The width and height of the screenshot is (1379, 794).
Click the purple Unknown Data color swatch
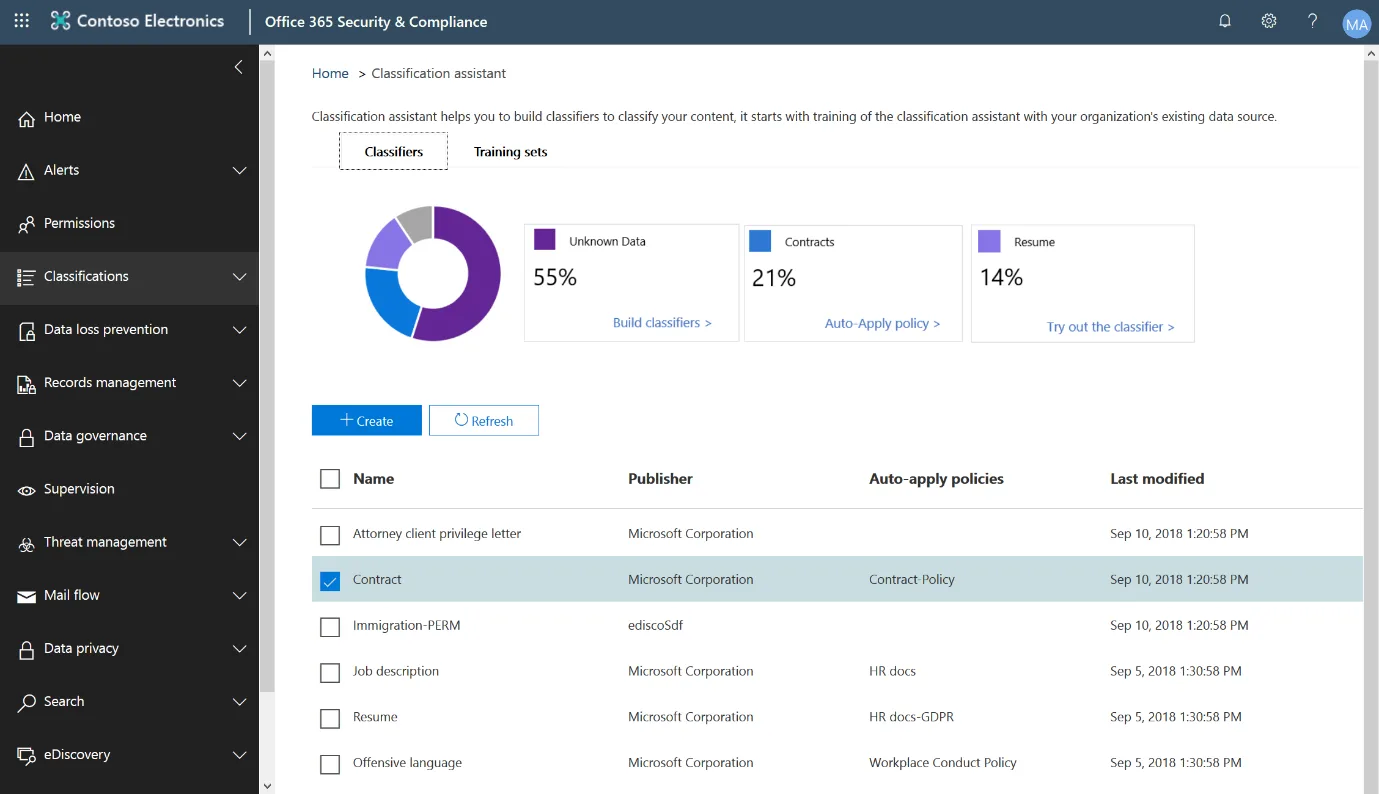coord(544,240)
